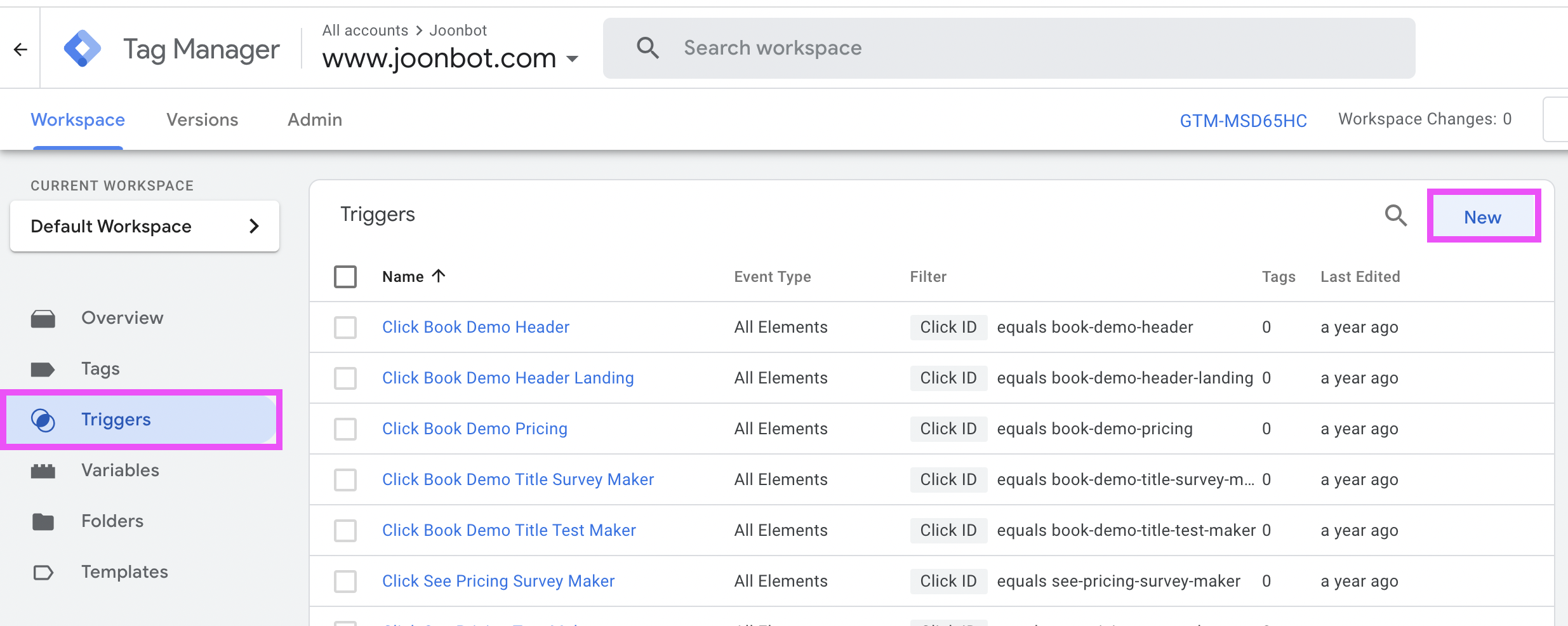This screenshot has height=626, width=1568.
Task: Click the All accounts breadcrumb
Action: [x=365, y=30]
